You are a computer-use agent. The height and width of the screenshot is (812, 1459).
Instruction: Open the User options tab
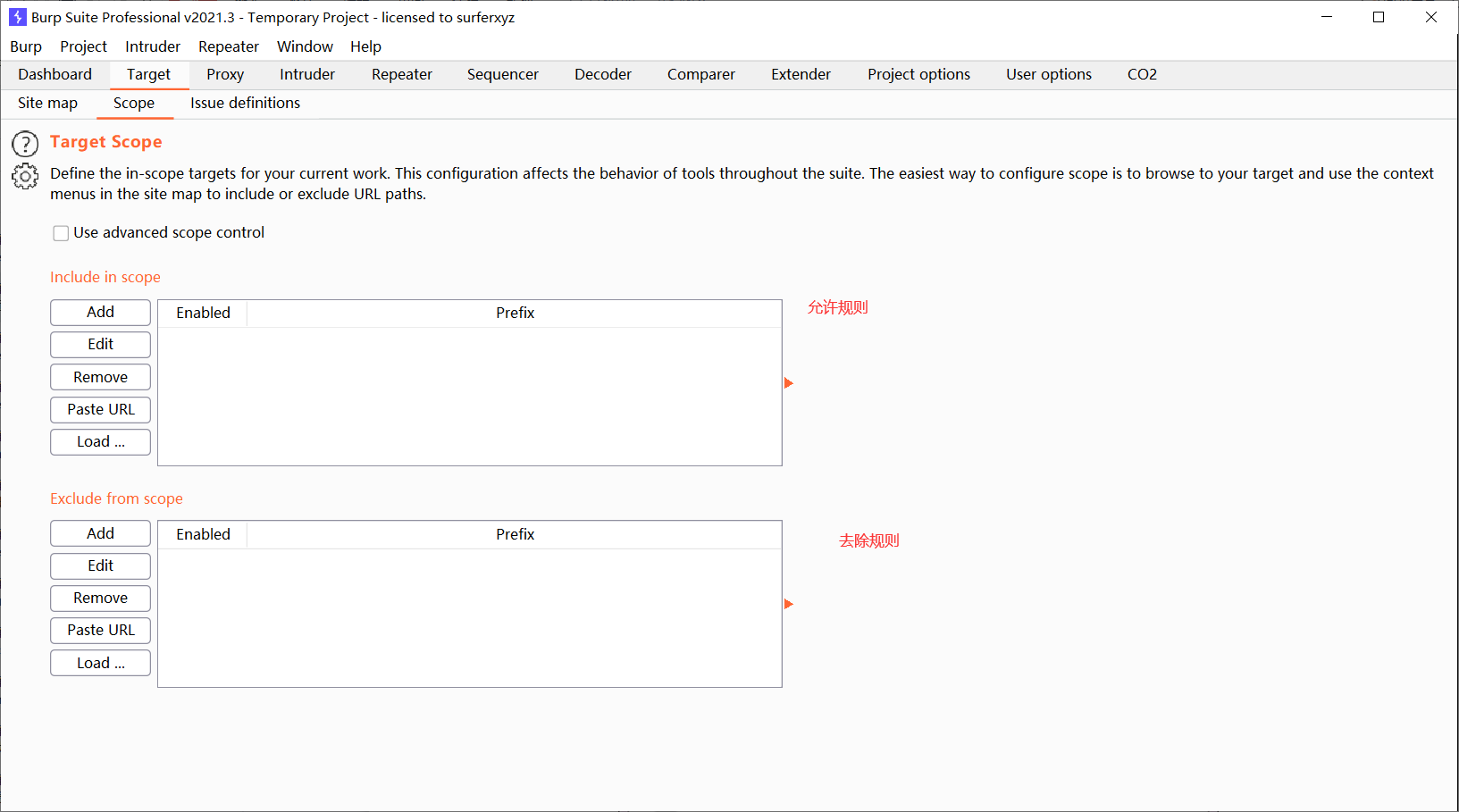1049,75
